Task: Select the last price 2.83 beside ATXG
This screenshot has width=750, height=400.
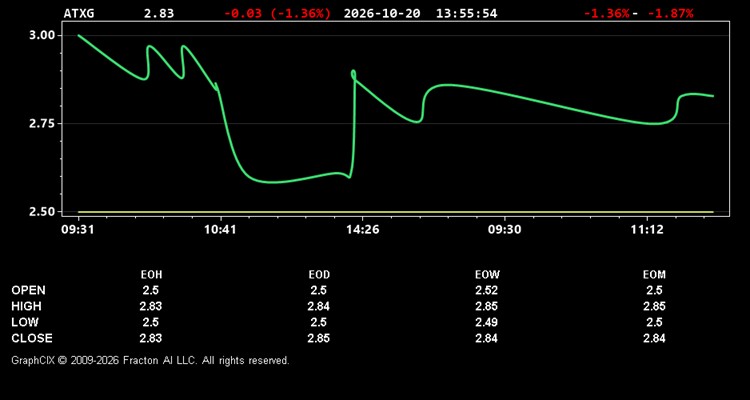Action: pos(159,13)
